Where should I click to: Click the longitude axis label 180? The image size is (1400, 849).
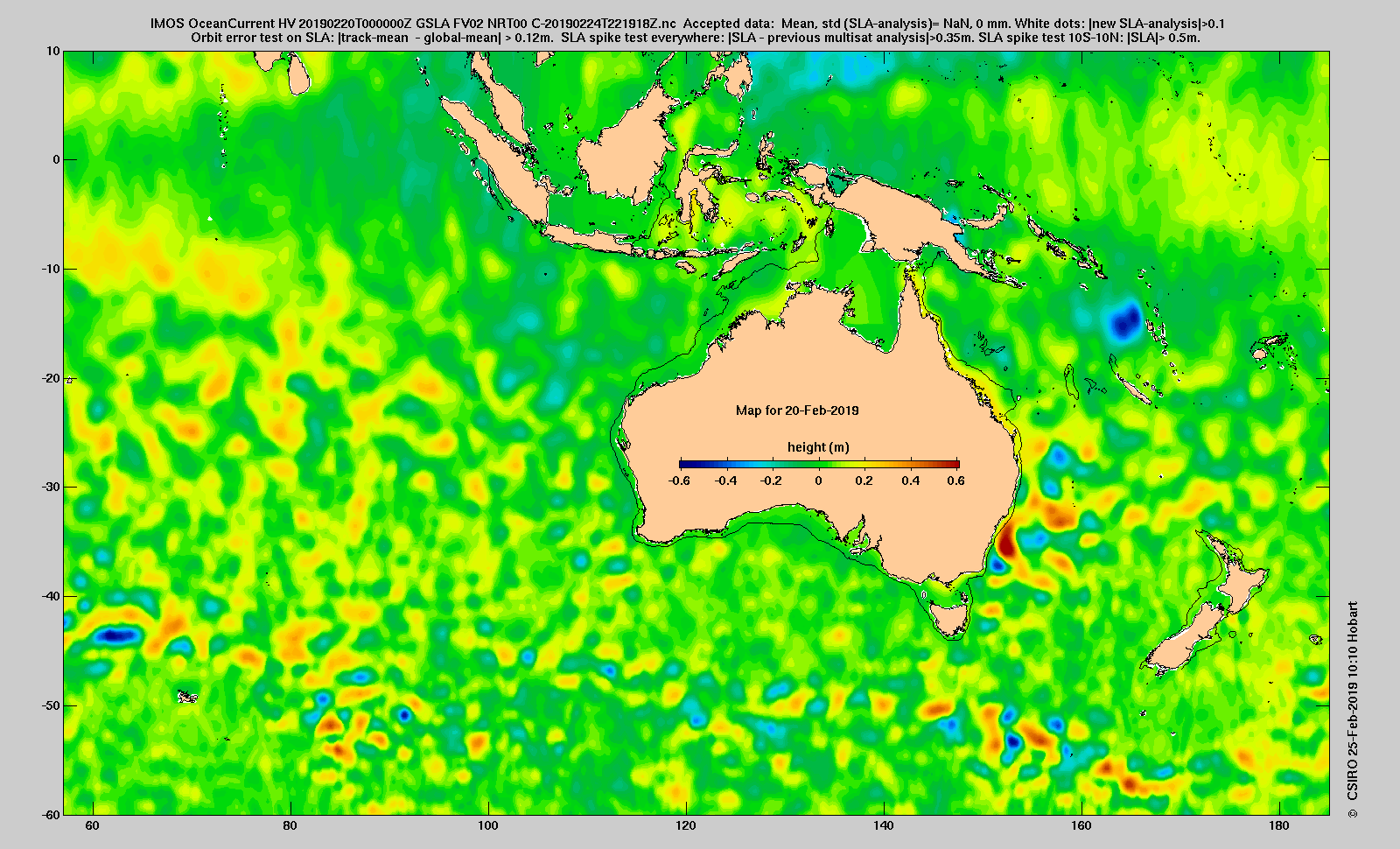tap(1279, 826)
